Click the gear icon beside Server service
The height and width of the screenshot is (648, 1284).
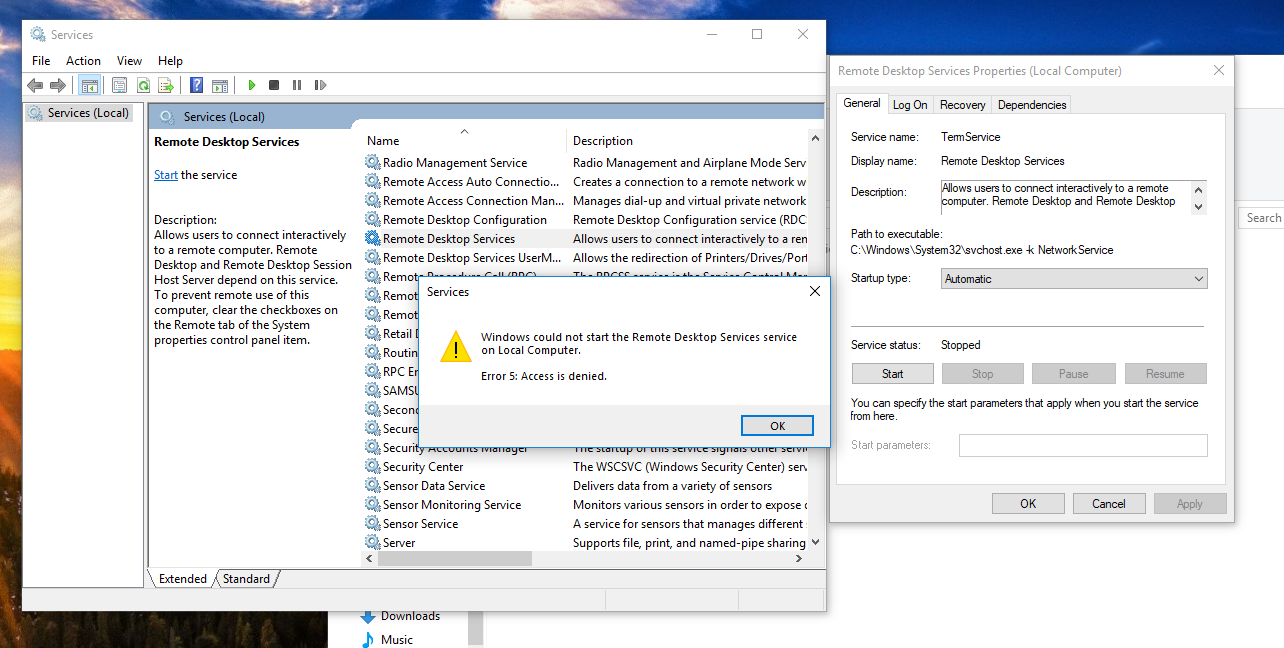point(373,542)
